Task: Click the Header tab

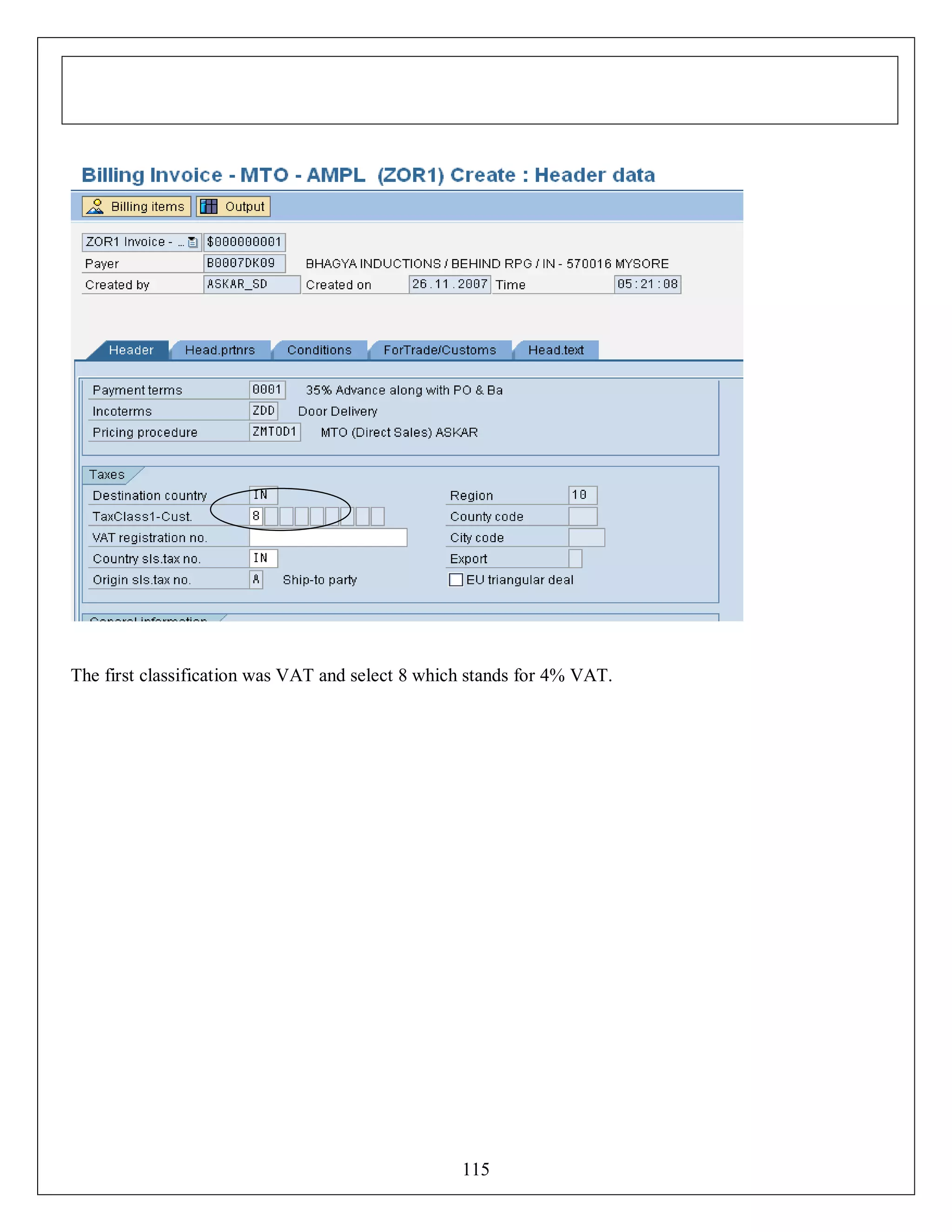Action: (x=131, y=351)
